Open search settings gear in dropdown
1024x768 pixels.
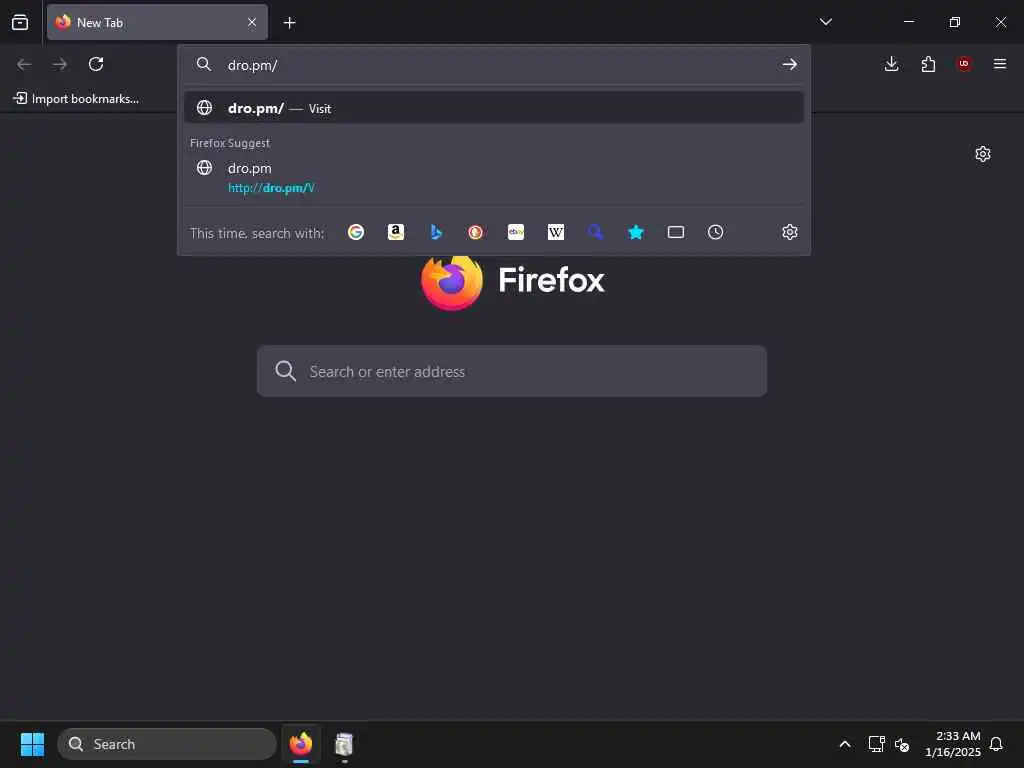790,232
